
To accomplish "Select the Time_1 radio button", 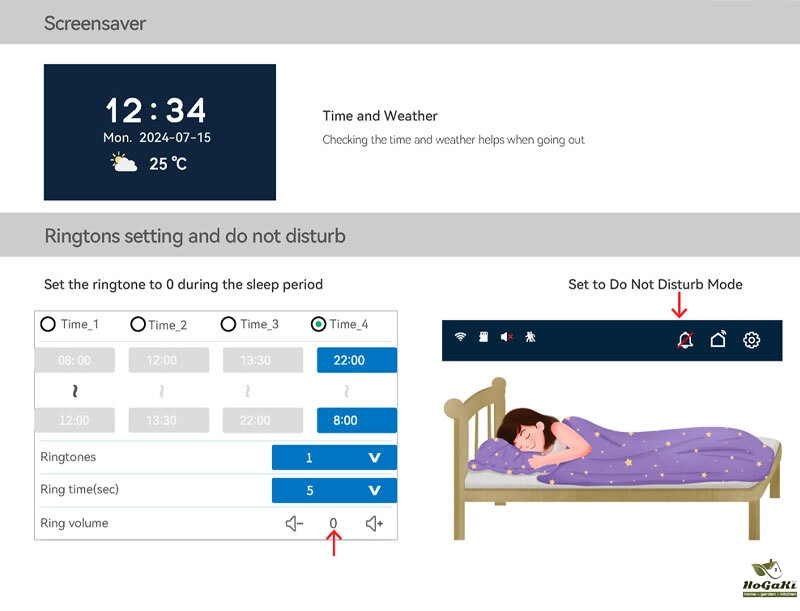I will click(x=48, y=324).
